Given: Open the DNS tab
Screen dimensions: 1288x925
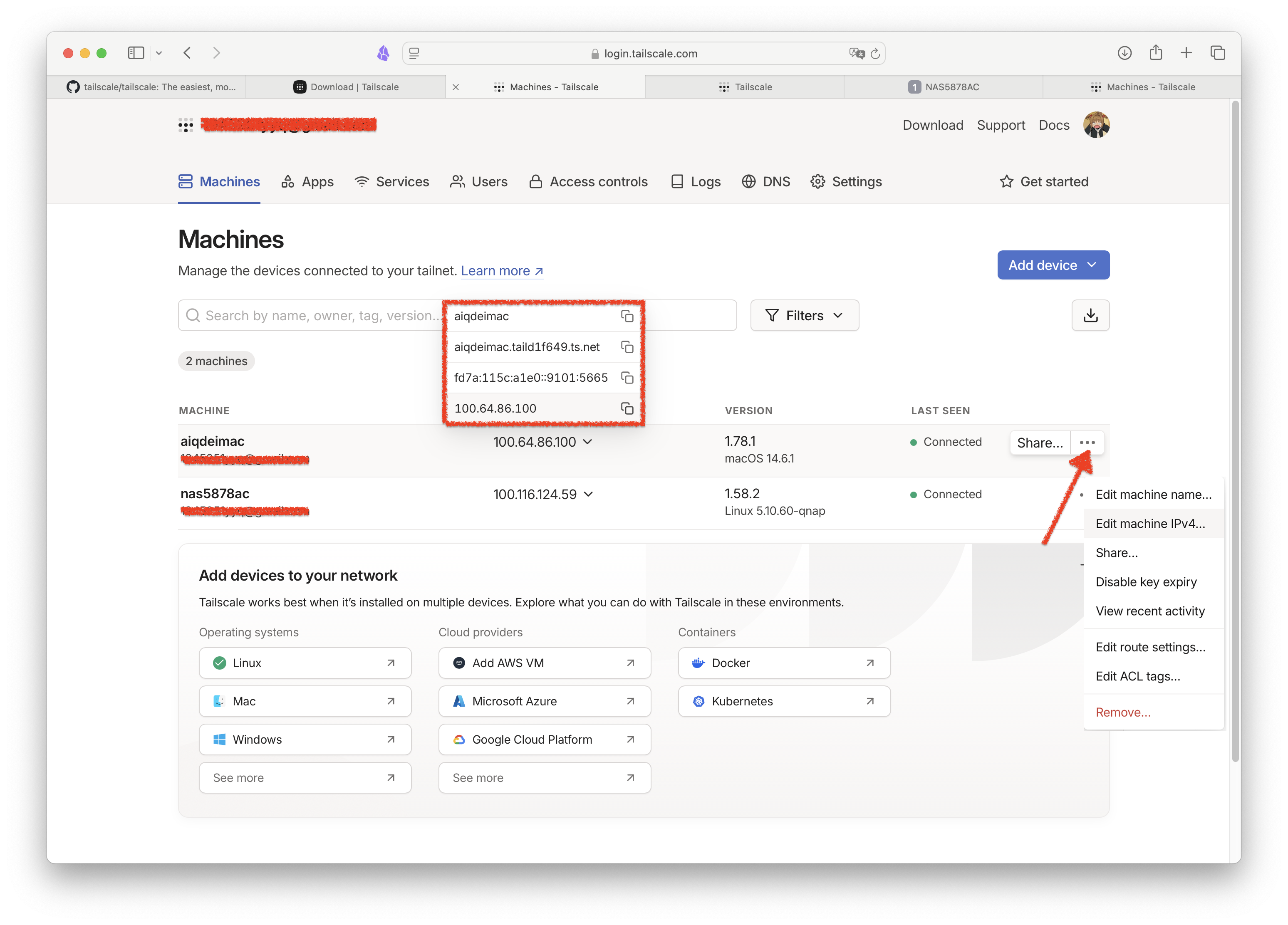Looking at the screenshot, I should pyautogui.click(x=765, y=182).
